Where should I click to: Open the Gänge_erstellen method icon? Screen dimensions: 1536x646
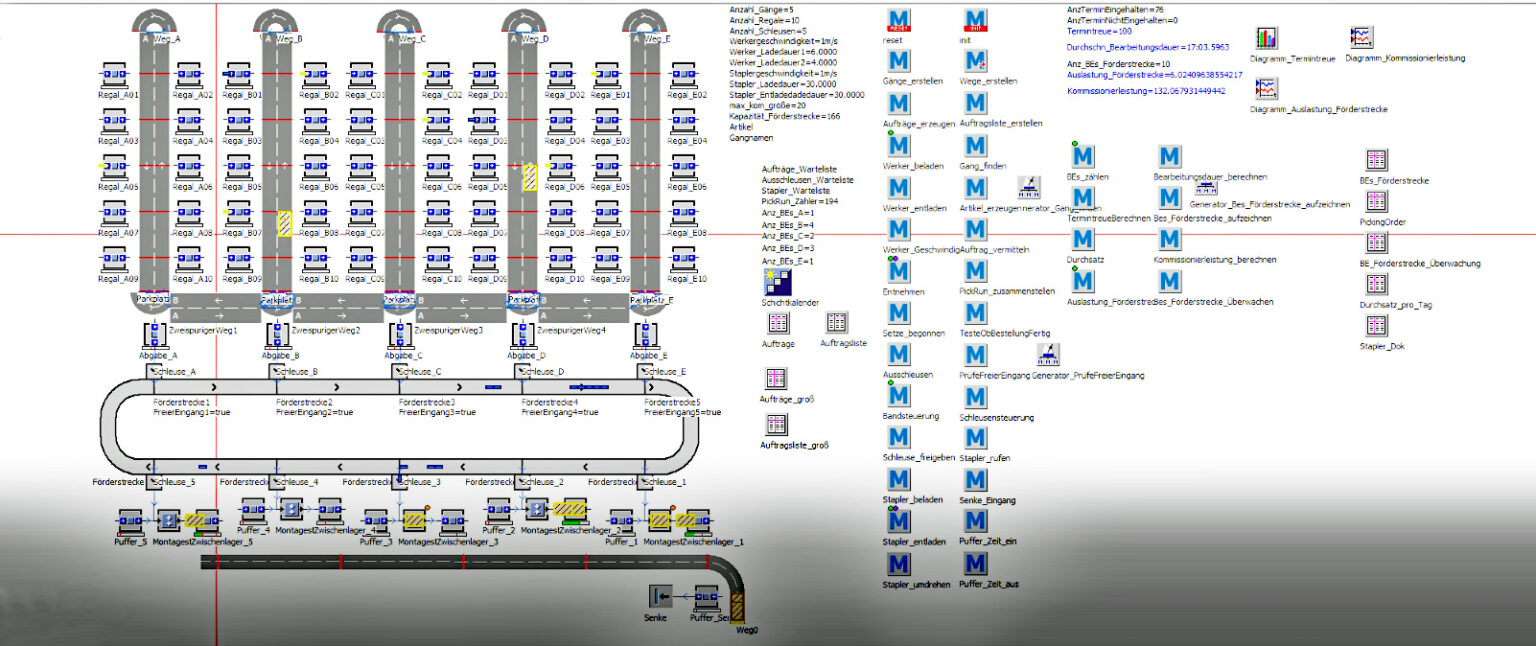tap(898, 61)
